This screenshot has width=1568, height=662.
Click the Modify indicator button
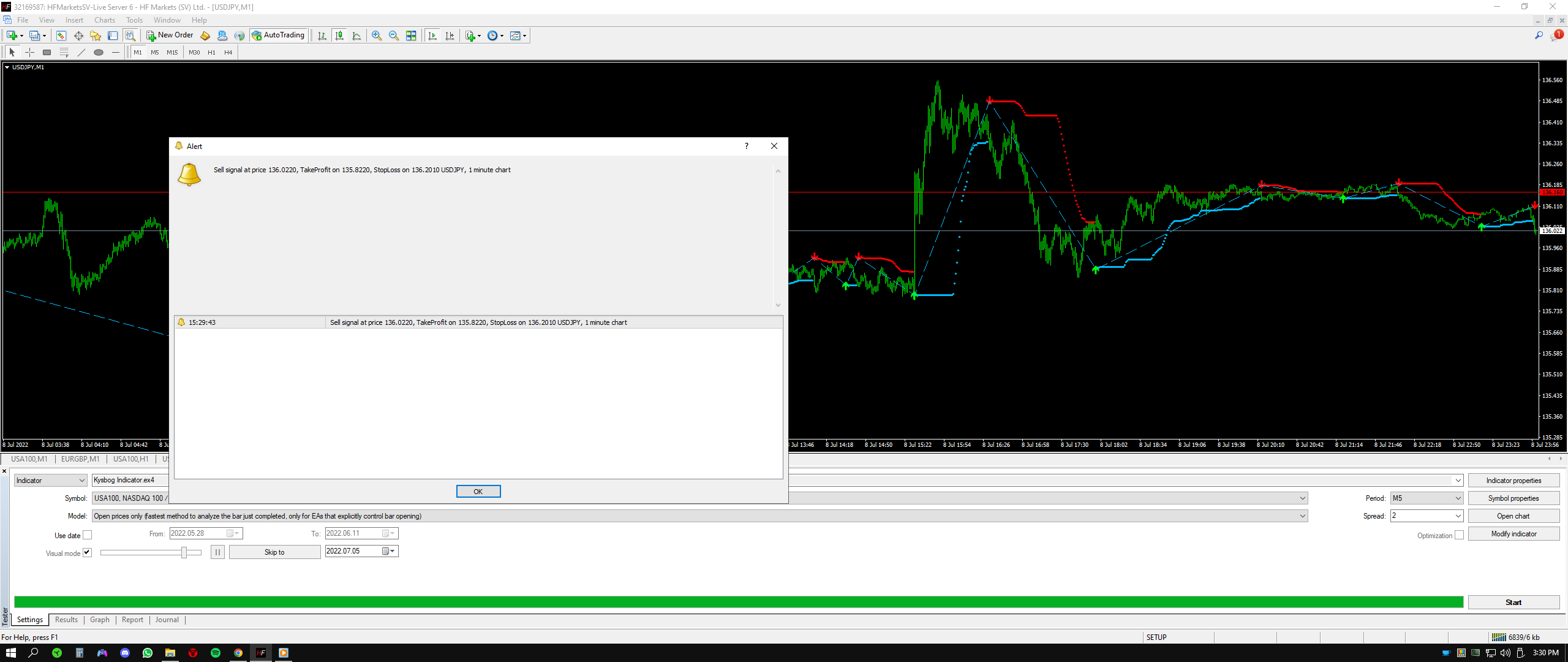click(1513, 534)
